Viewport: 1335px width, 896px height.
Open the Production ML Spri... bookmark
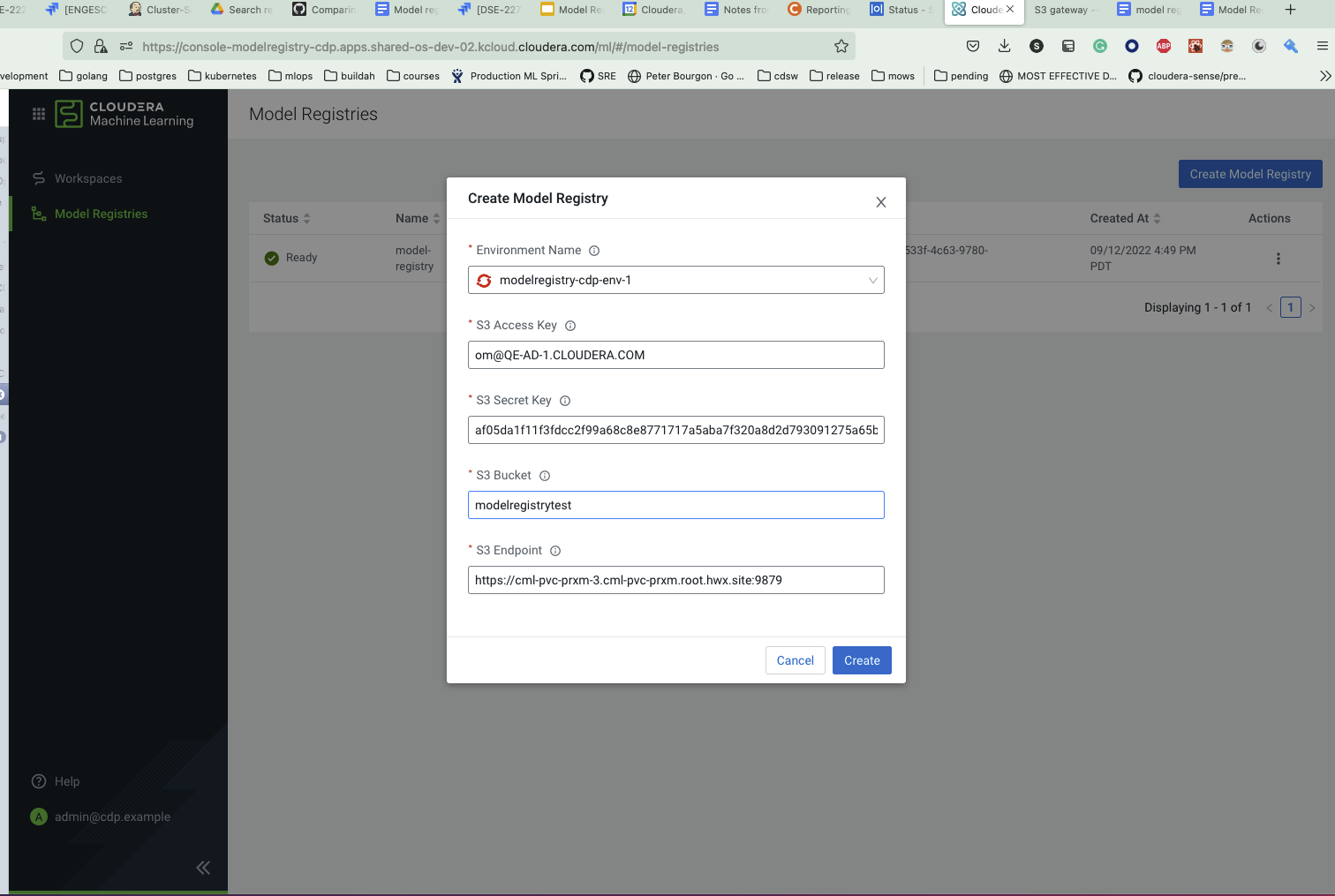click(x=509, y=76)
